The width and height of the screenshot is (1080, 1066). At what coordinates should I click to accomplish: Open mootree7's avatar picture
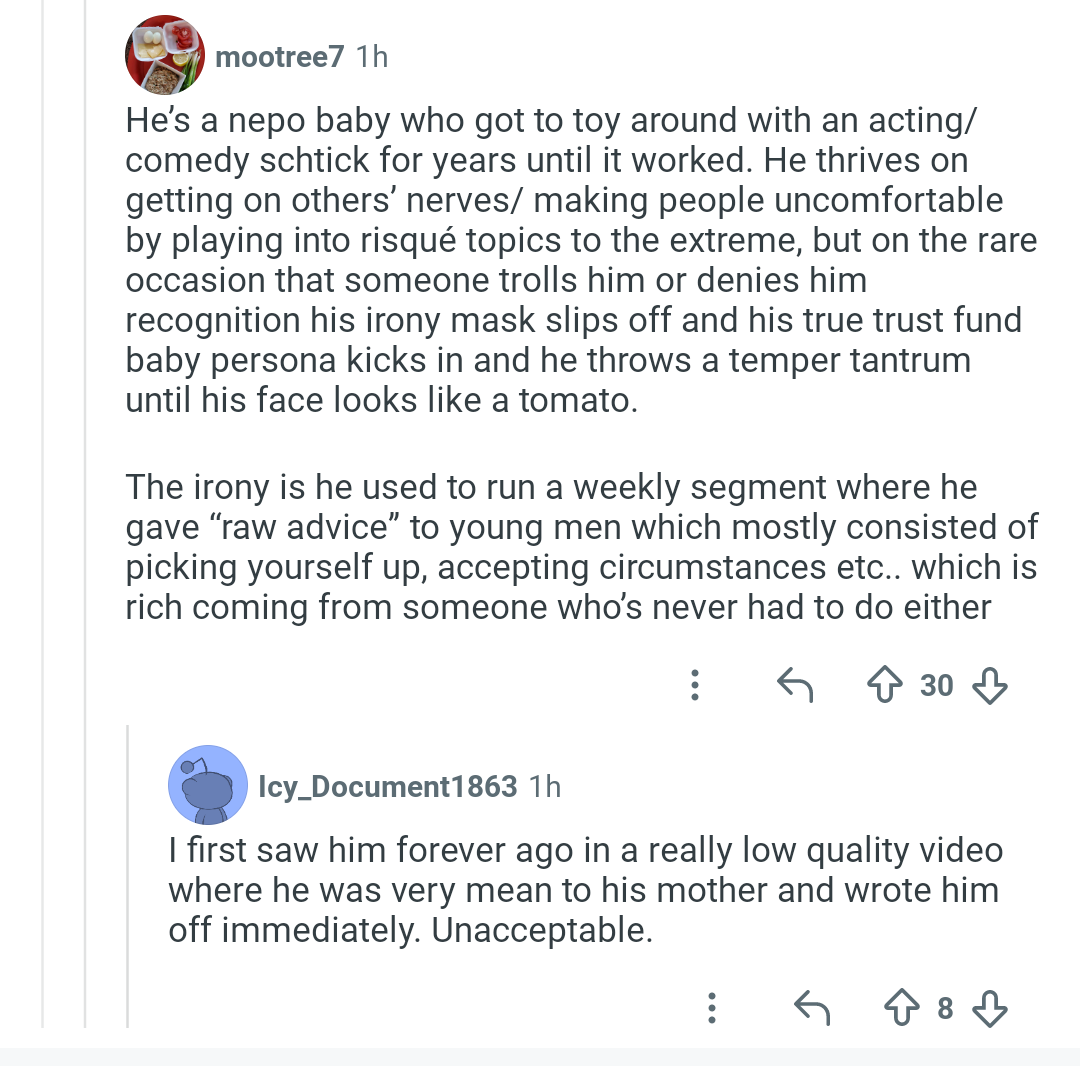click(x=165, y=56)
